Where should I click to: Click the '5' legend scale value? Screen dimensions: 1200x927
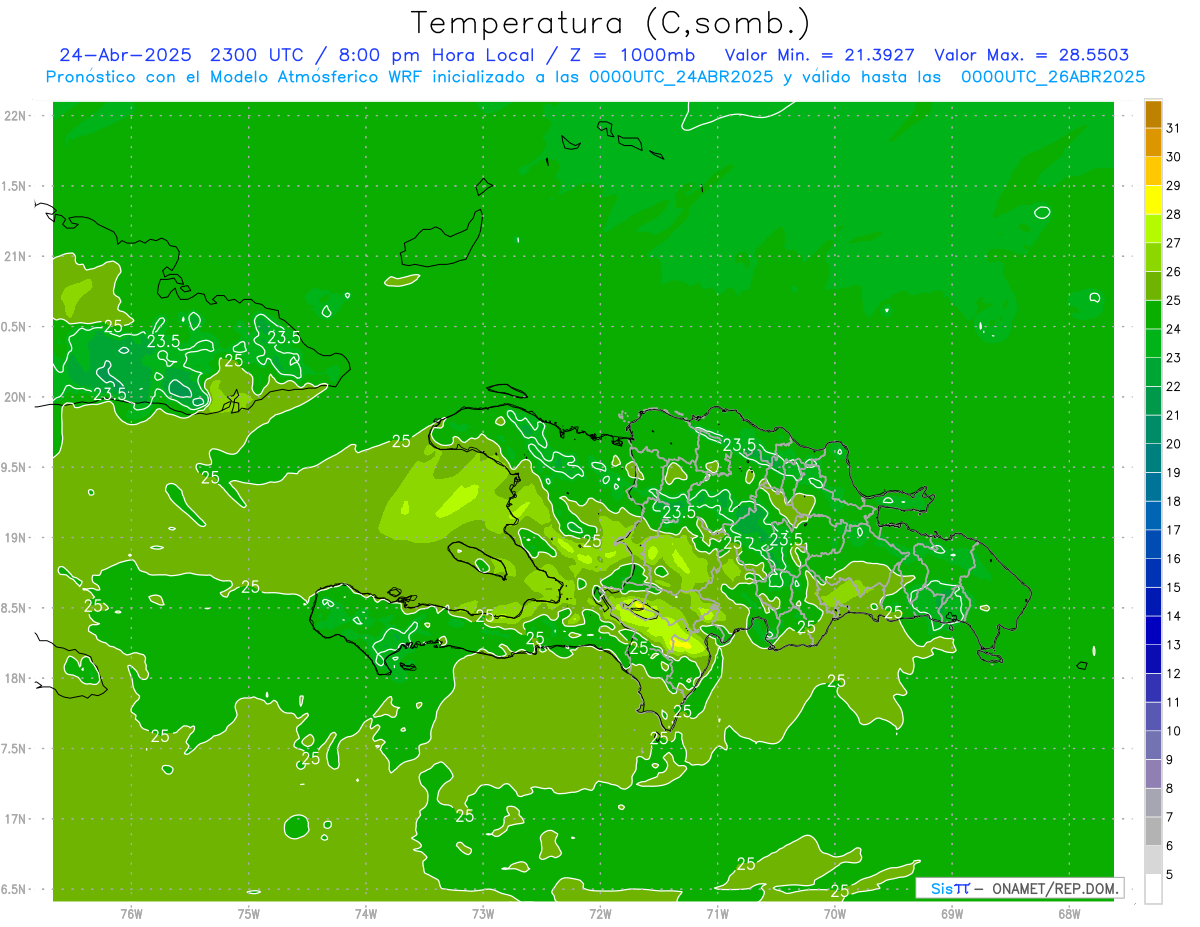pos(1170,874)
